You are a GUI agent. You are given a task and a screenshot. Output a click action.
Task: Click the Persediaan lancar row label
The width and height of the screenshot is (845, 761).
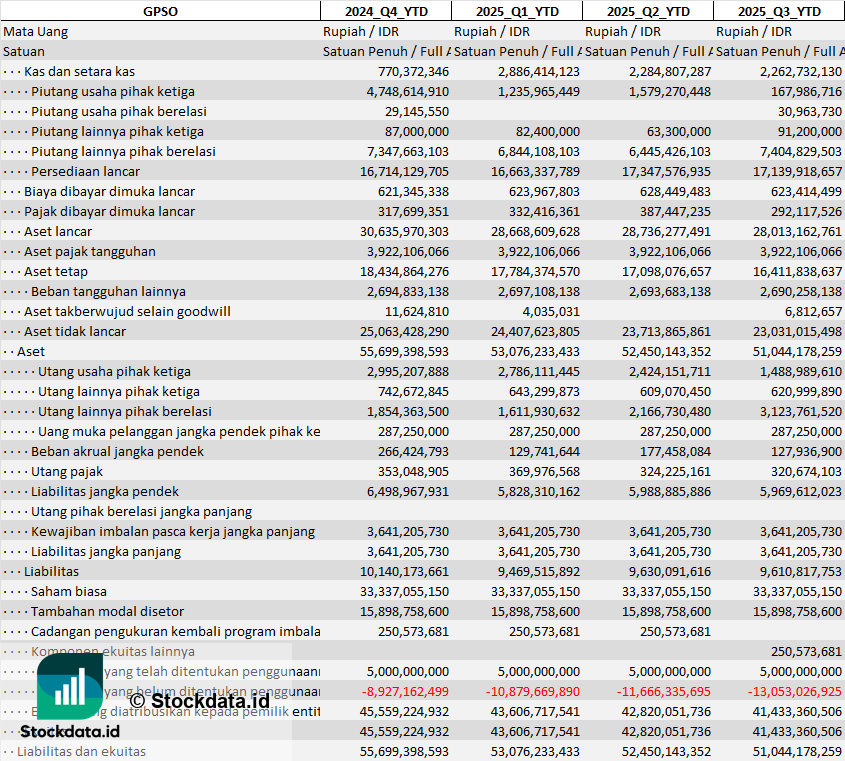[x=85, y=171]
